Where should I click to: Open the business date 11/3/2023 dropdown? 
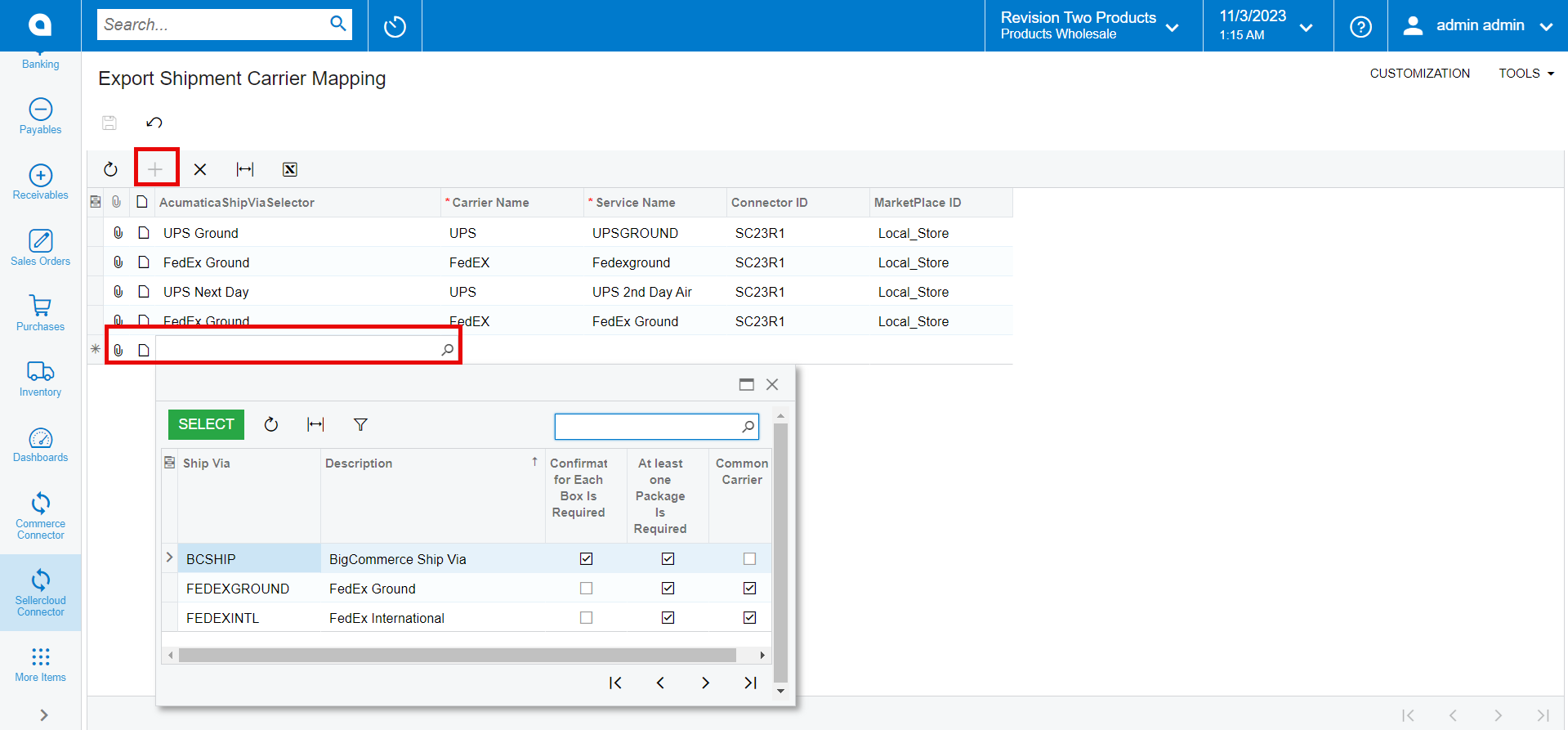pyautogui.click(x=1268, y=26)
